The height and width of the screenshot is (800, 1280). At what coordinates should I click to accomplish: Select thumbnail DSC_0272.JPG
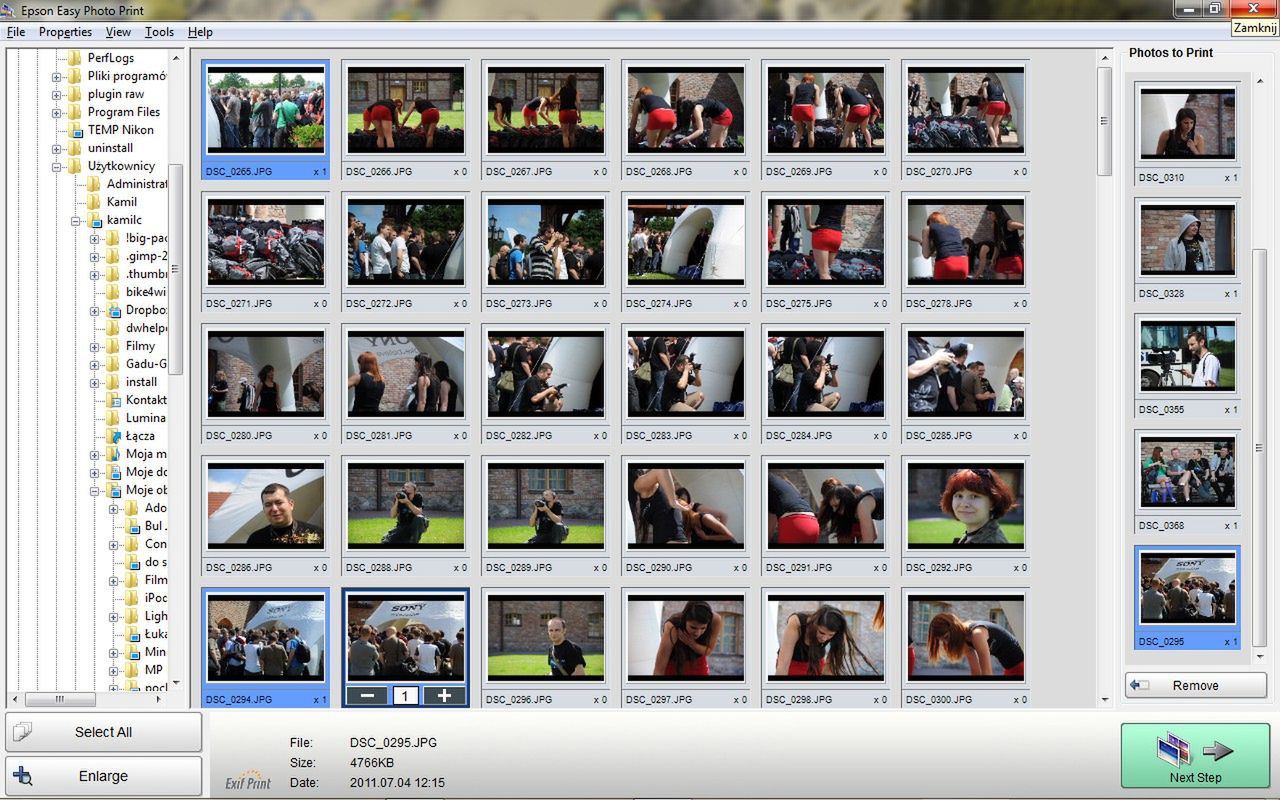click(x=405, y=252)
